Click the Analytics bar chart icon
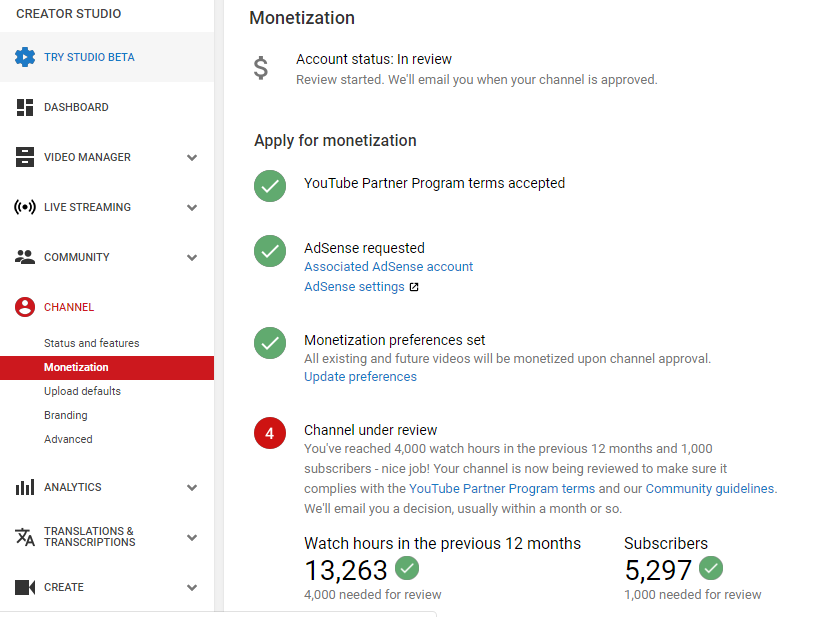The width and height of the screenshot is (827, 617). [25, 487]
